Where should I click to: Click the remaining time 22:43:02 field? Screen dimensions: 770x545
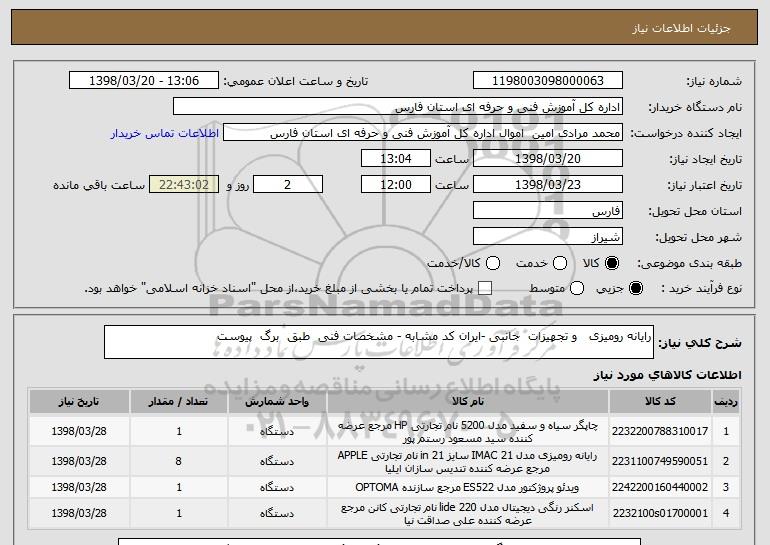pos(184,185)
